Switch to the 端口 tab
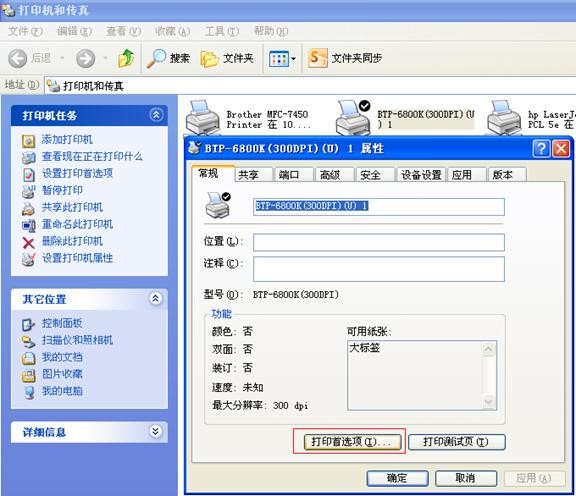 click(x=295, y=175)
